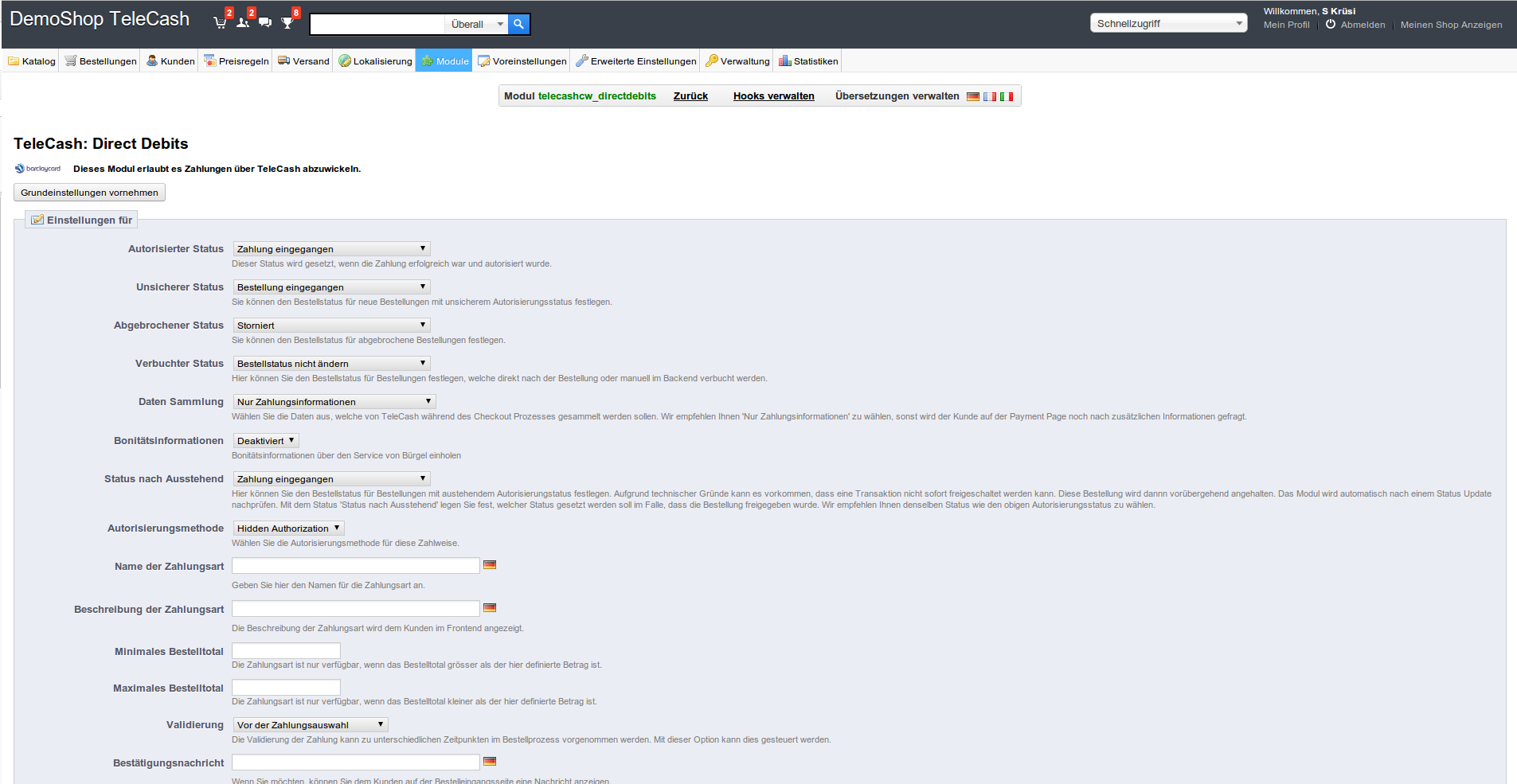This screenshot has width=1517, height=784.
Task: Open the Katalog menu
Action: tap(32, 61)
